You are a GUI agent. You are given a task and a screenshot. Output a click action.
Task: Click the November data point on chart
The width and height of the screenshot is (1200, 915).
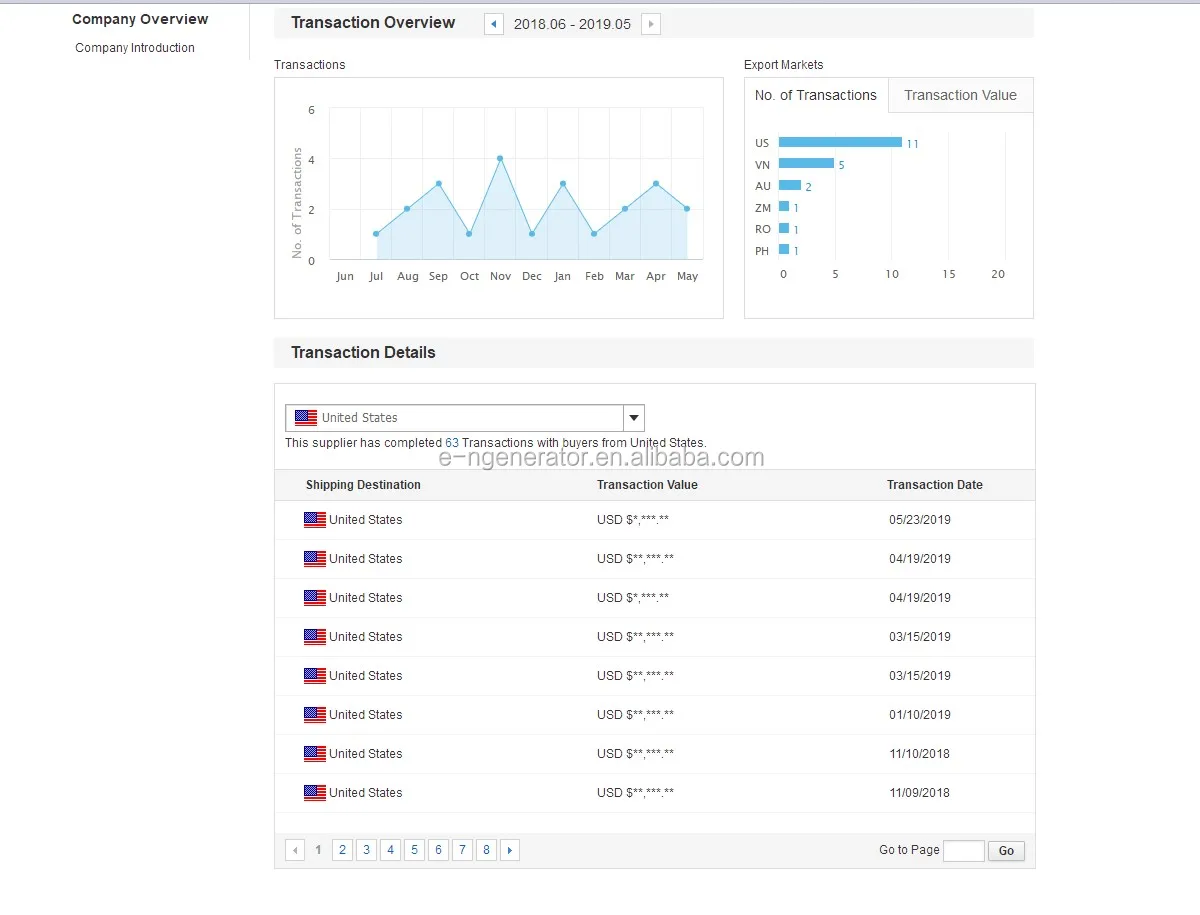coord(500,158)
